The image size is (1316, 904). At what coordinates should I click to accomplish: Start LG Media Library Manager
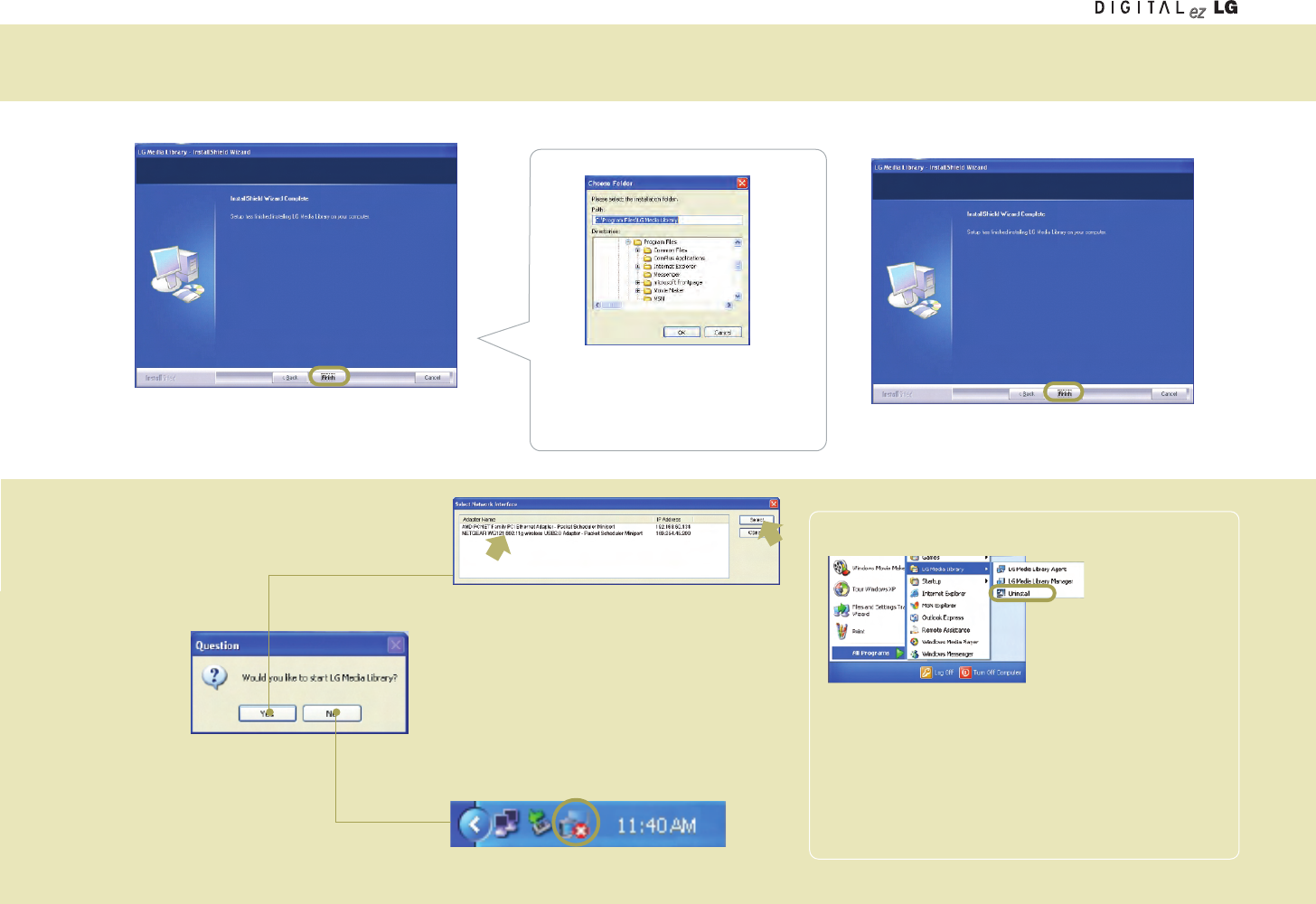(1038, 581)
